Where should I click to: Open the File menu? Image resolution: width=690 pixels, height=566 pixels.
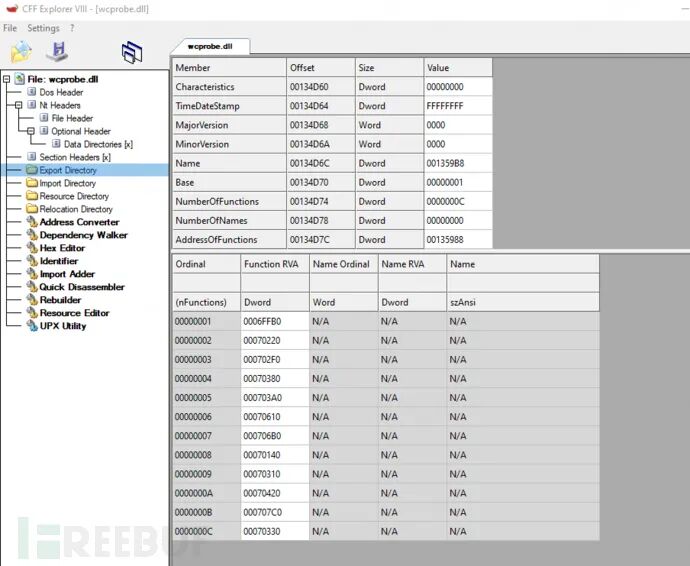pyautogui.click(x=10, y=28)
